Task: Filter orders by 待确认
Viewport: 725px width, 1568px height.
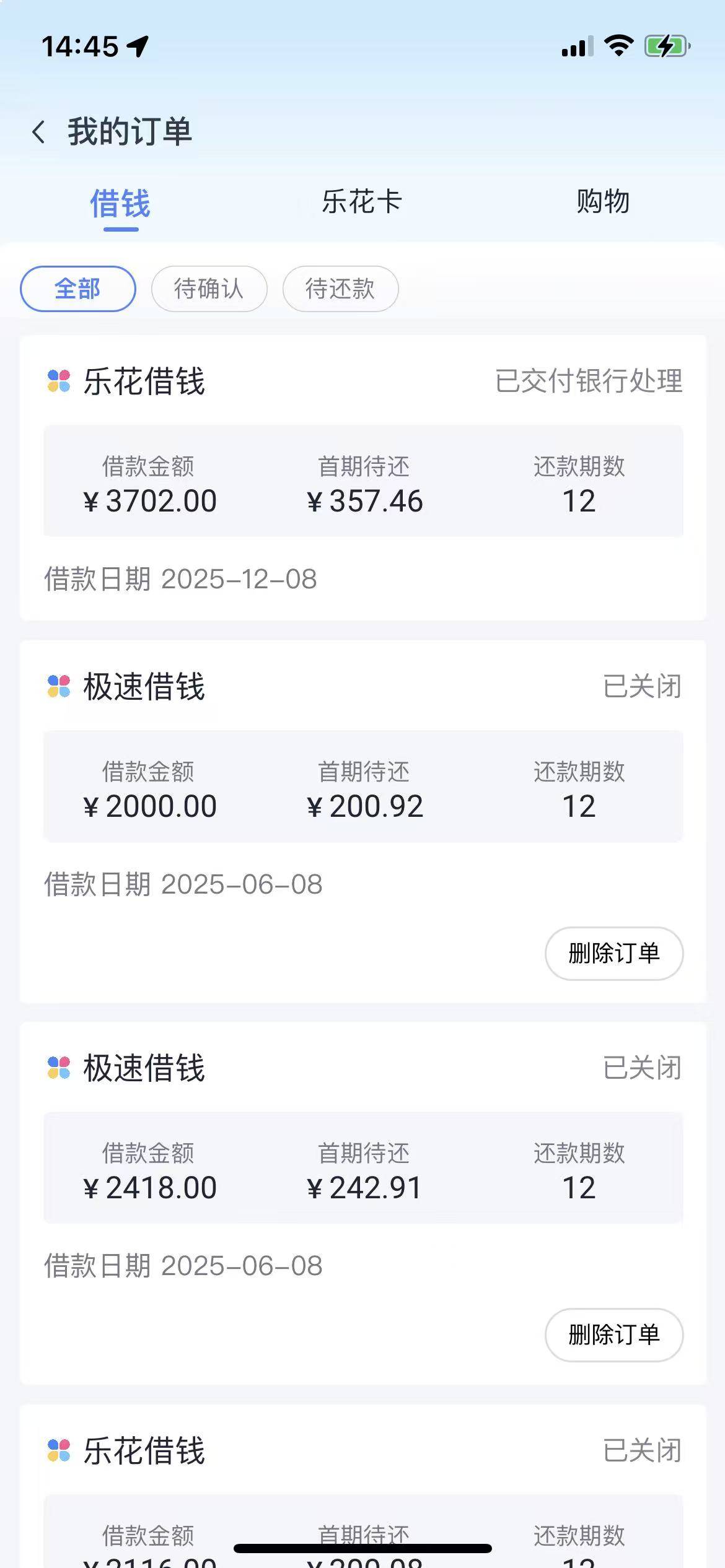Action: (209, 289)
